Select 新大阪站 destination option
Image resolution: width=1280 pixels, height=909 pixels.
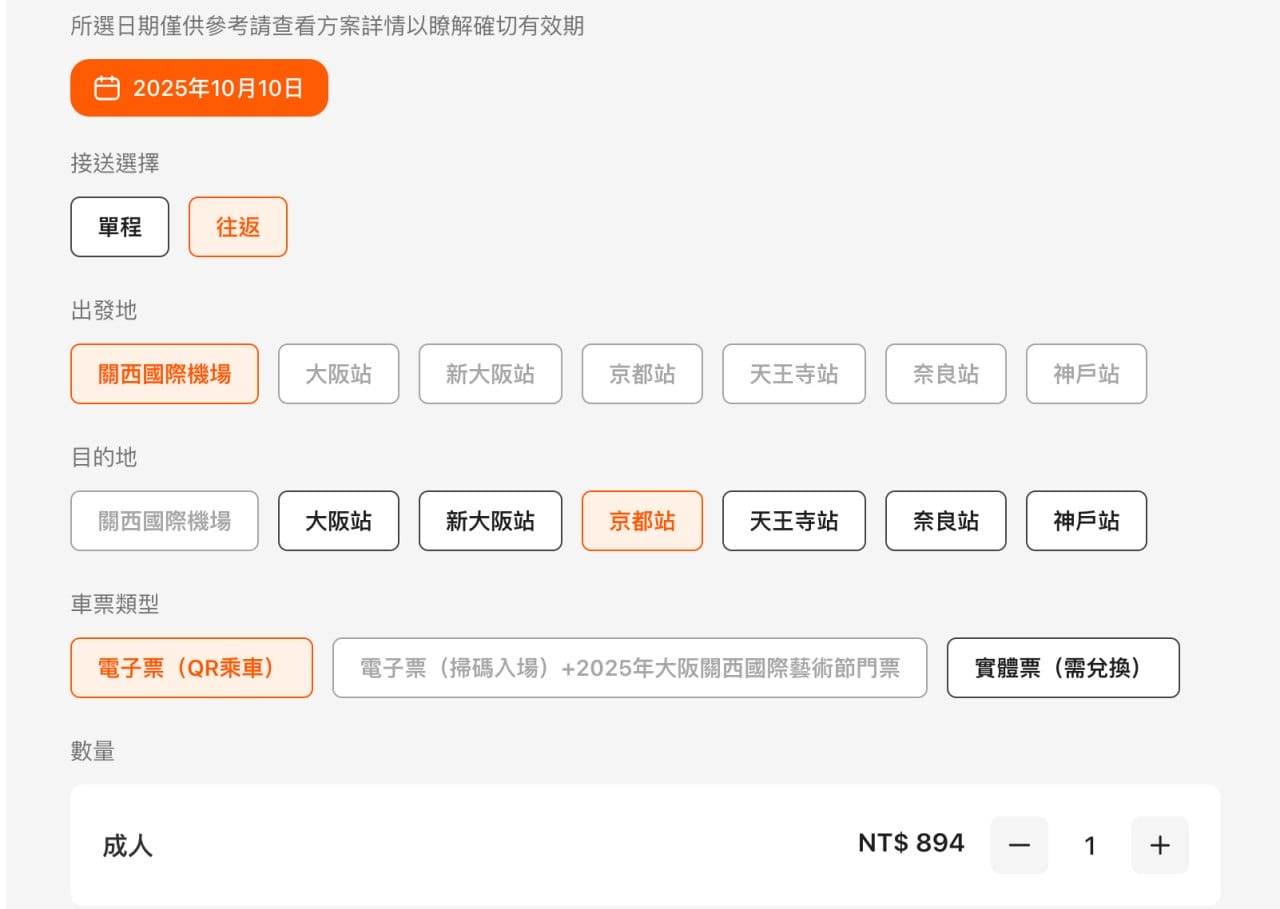click(x=490, y=520)
